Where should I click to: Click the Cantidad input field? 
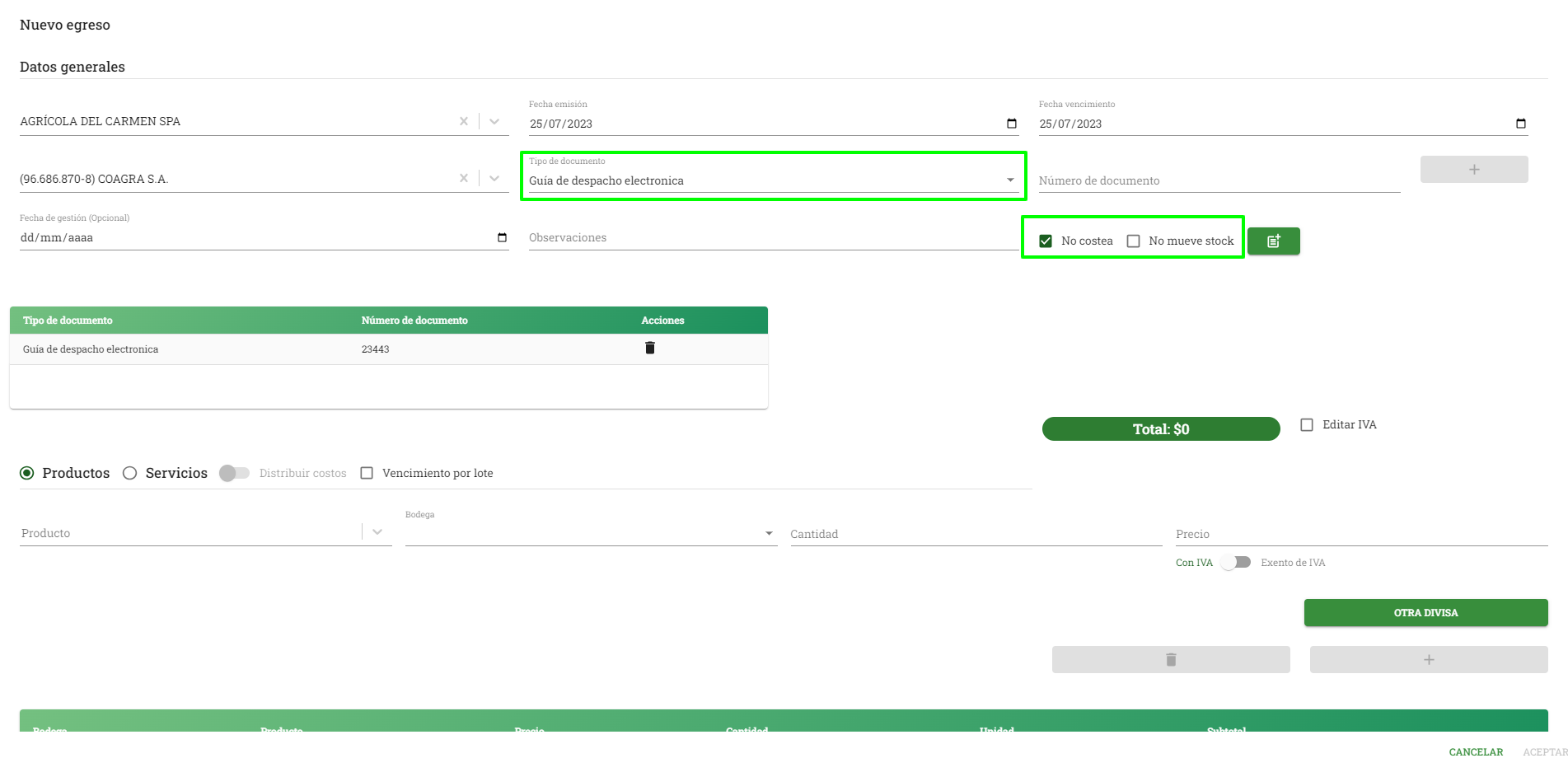pyautogui.click(x=976, y=534)
